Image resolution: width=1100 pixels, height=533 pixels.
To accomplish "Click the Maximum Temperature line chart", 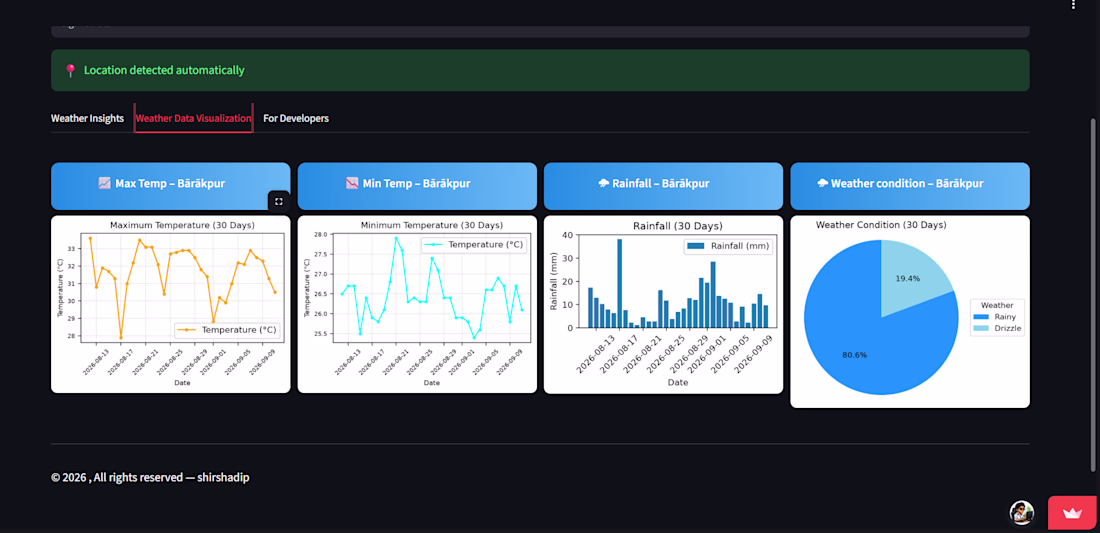I will [x=170, y=304].
